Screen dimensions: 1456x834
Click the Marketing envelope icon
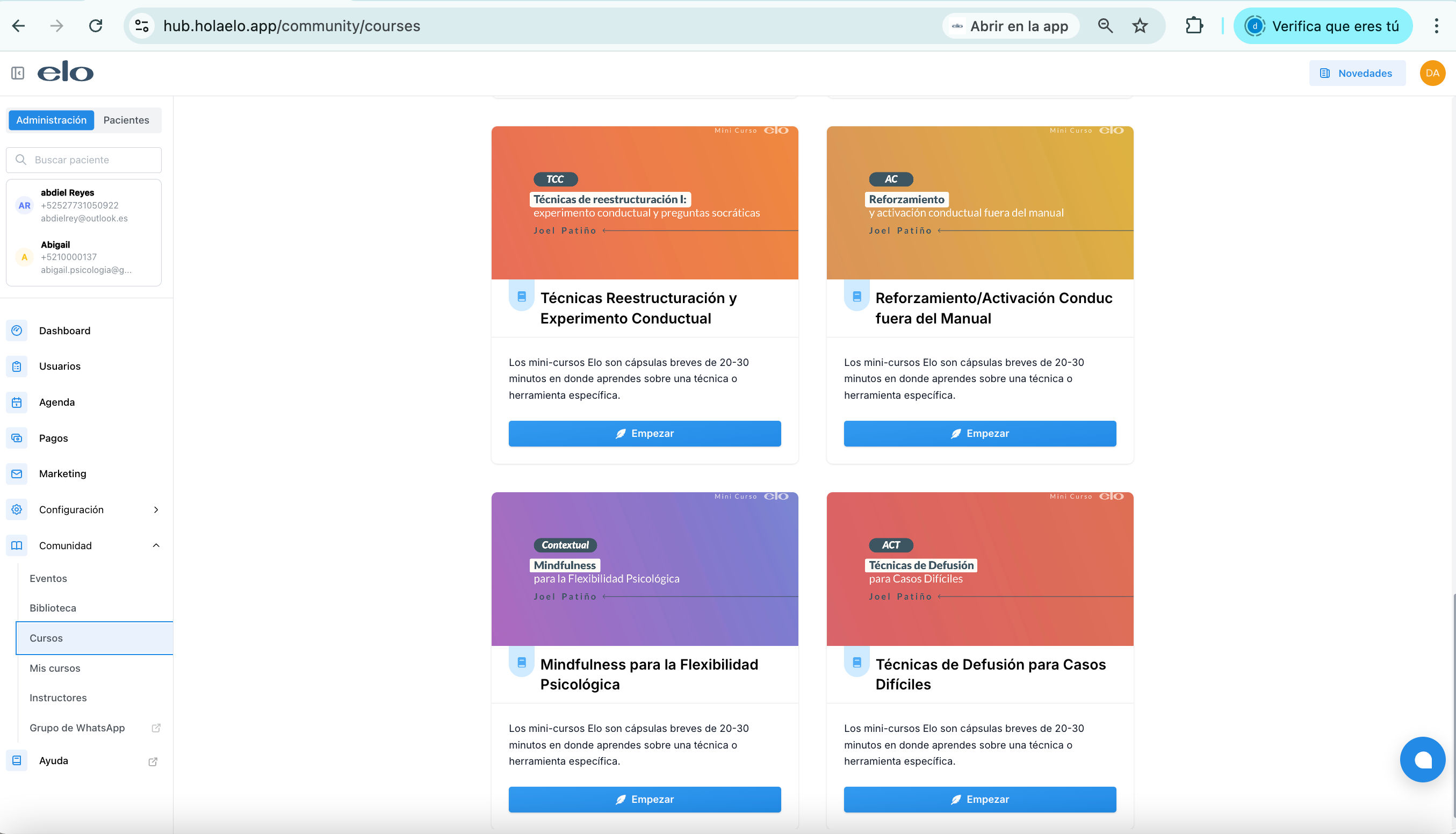click(17, 474)
